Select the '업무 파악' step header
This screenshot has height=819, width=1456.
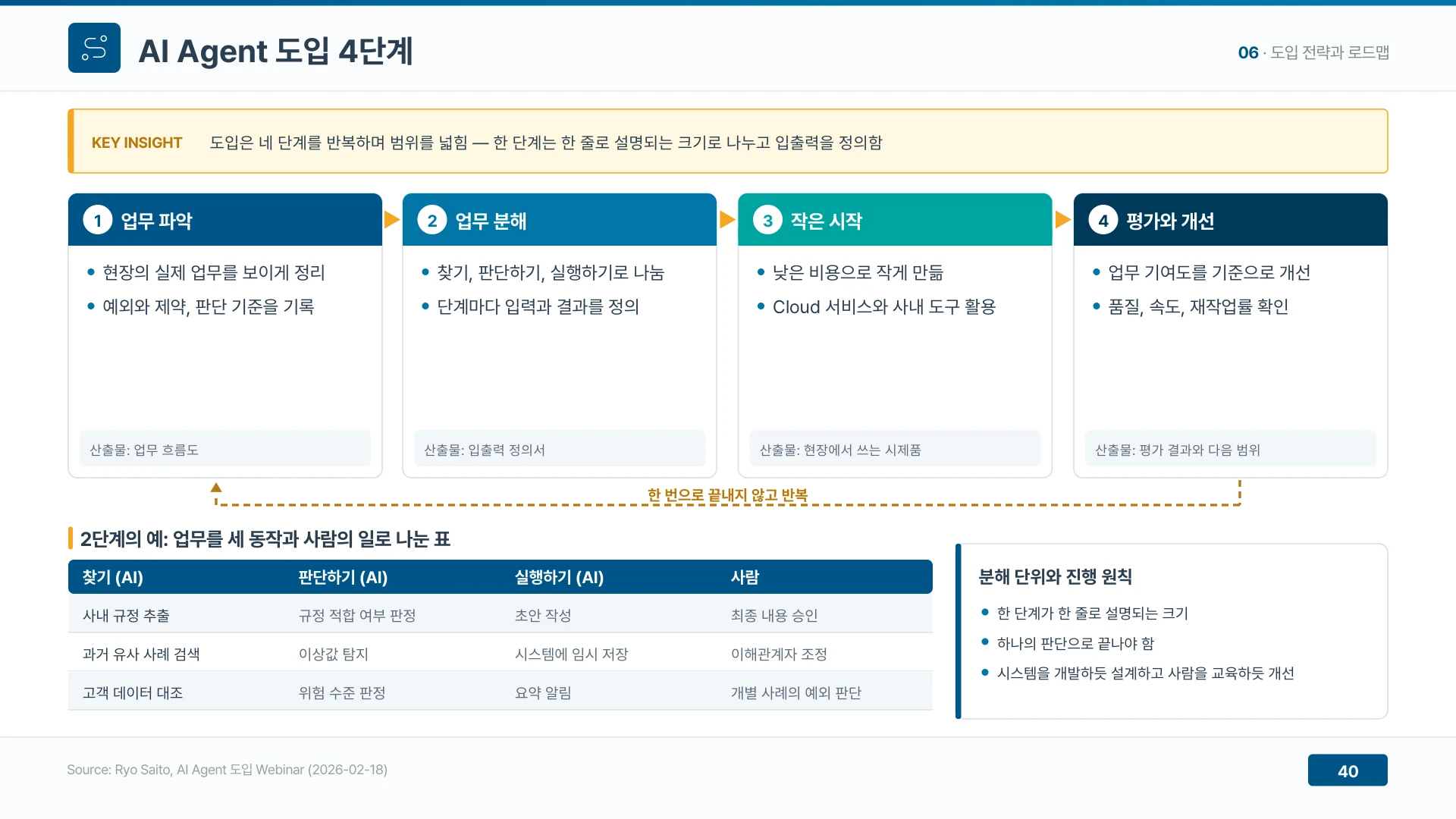[225, 220]
